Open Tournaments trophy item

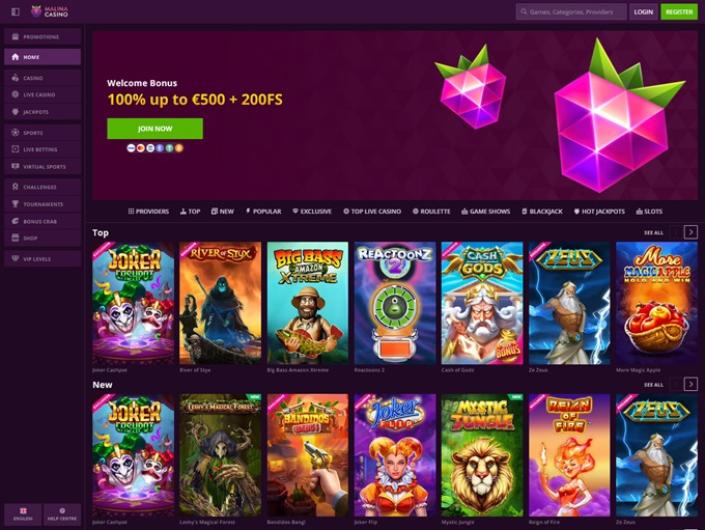43,204
